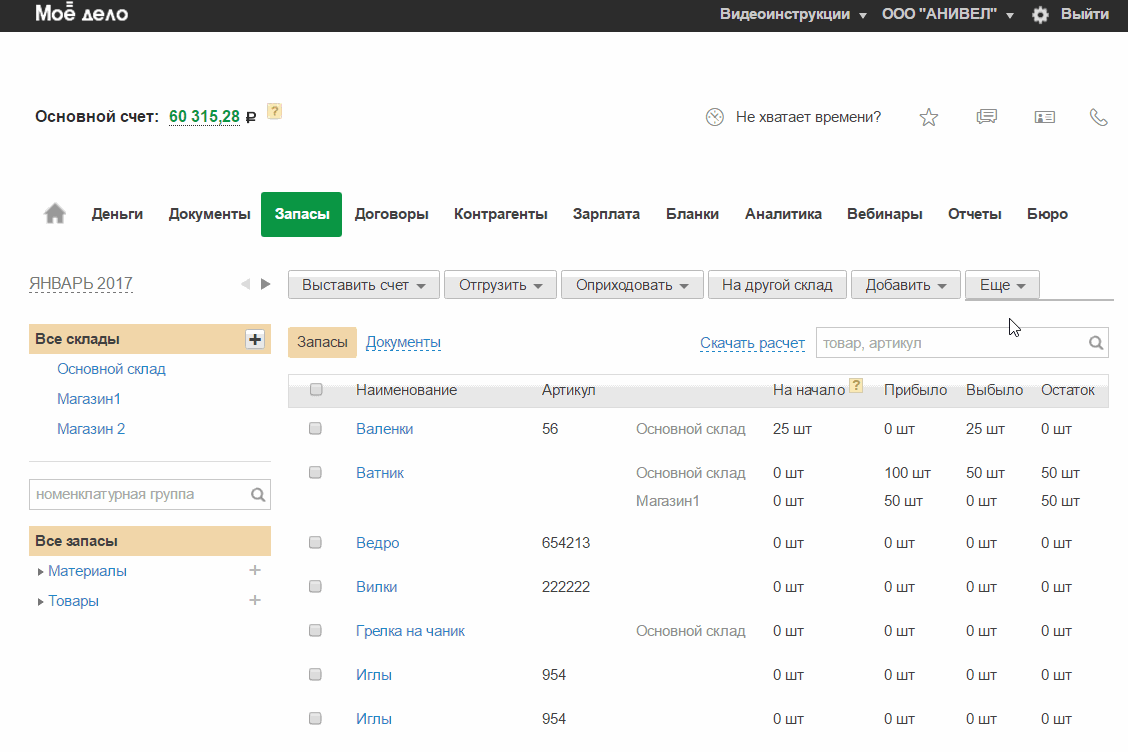The width and height of the screenshot is (1128, 752).
Task: Go to previous month arrow
Action: [x=245, y=284]
